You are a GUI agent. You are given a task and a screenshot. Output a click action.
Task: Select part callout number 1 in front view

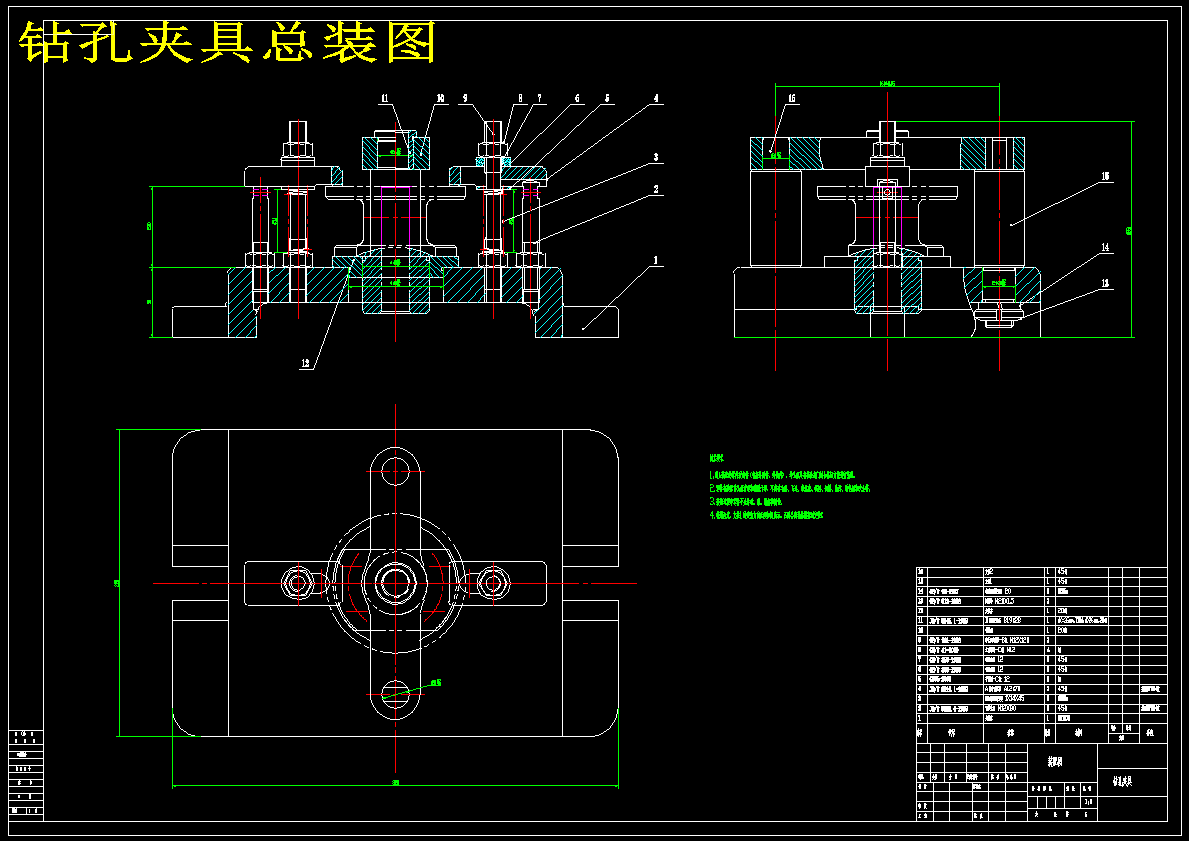click(656, 260)
